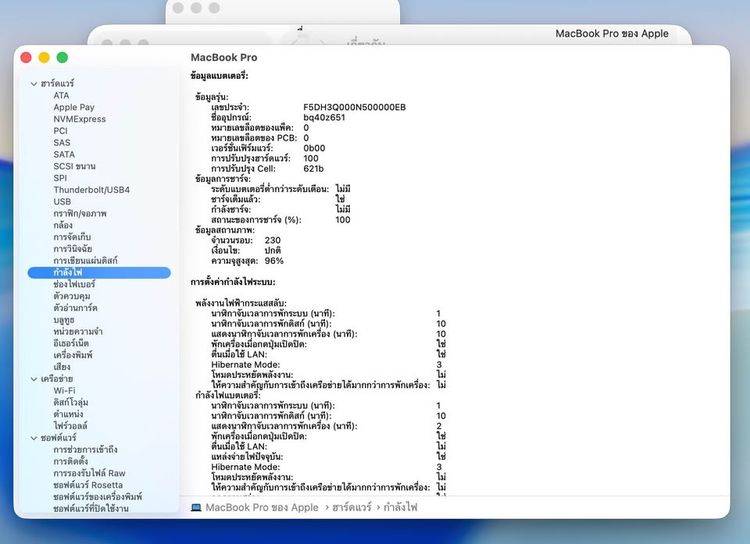The width and height of the screenshot is (750, 544).
Task: Open กราฟิก/จอภาพ in the sidebar
Action: 80,213
